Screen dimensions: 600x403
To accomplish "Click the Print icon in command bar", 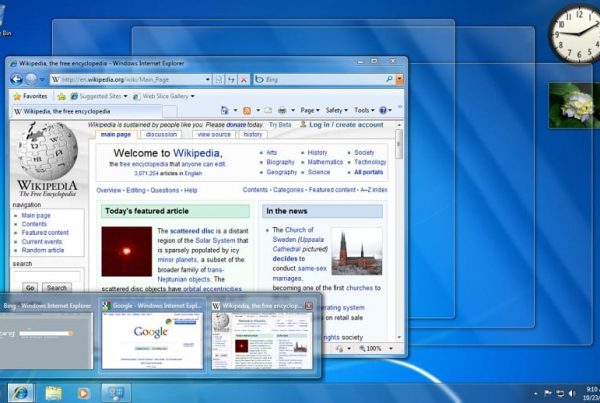I will (x=282, y=111).
